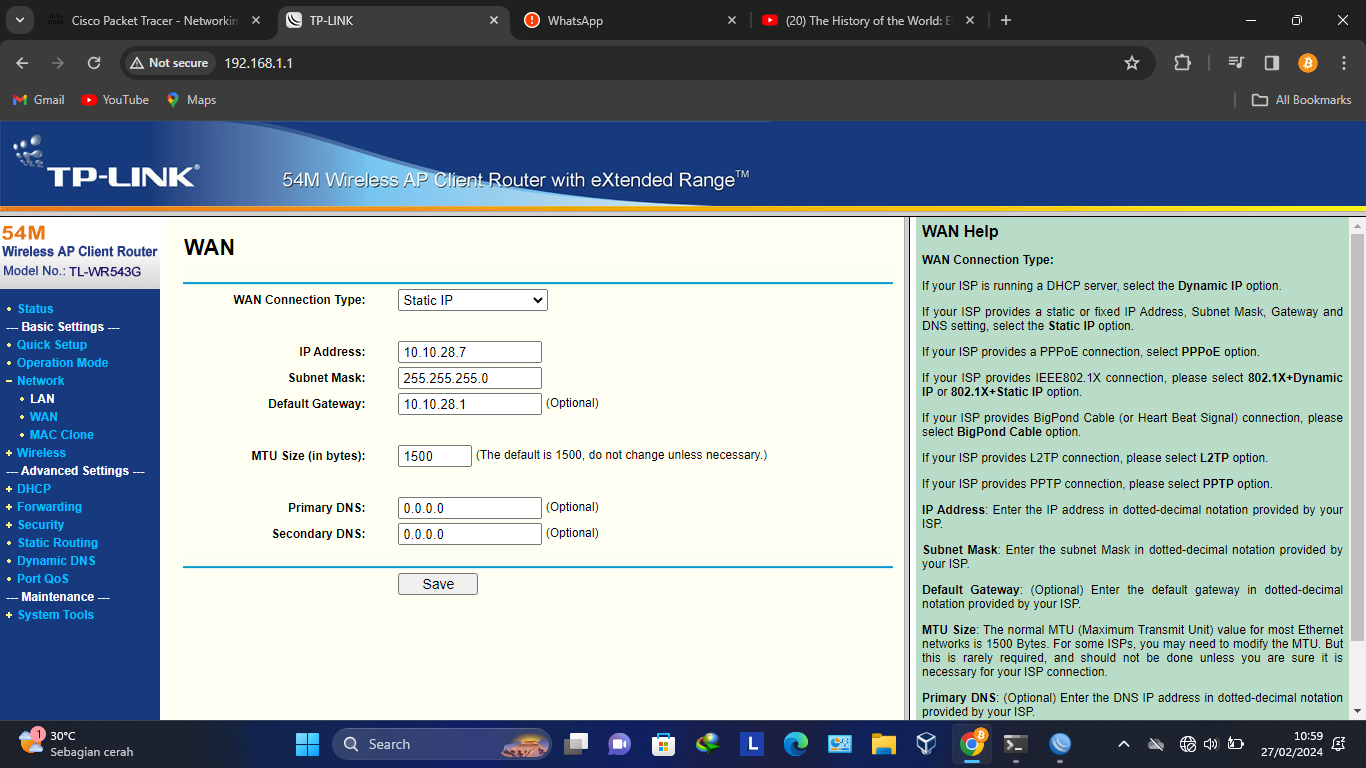Open Microsoft Store from the taskbar
1366x768 pixels.
pos(663,744)
